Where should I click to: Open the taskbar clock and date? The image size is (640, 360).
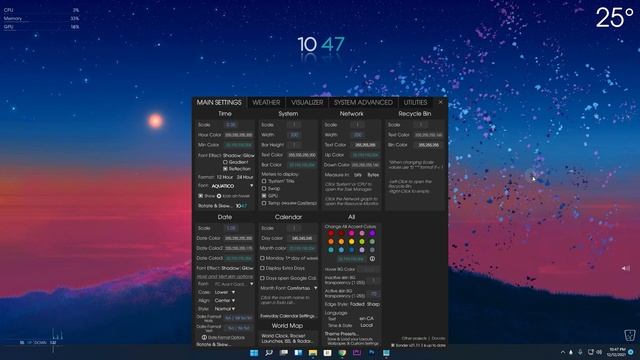pos(617,352)
